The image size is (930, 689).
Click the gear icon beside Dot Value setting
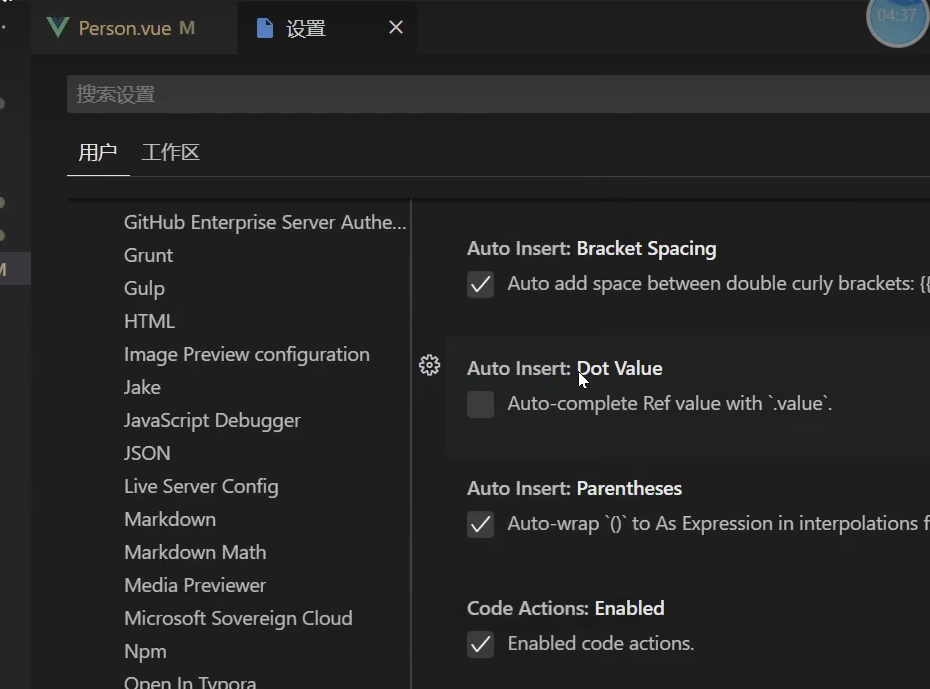(429, 366)
